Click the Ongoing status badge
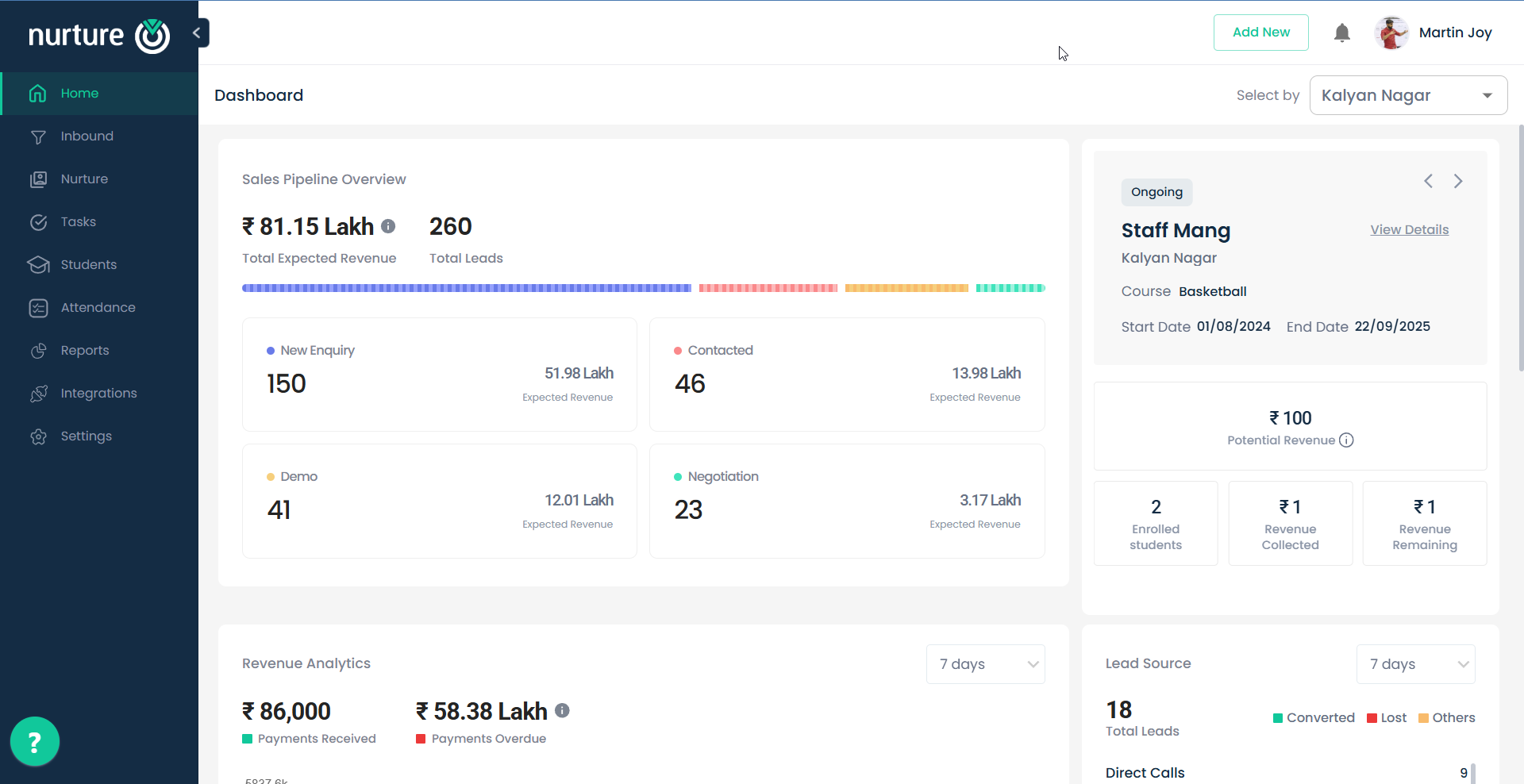The image size is (1524, 784). [1156, 192]
